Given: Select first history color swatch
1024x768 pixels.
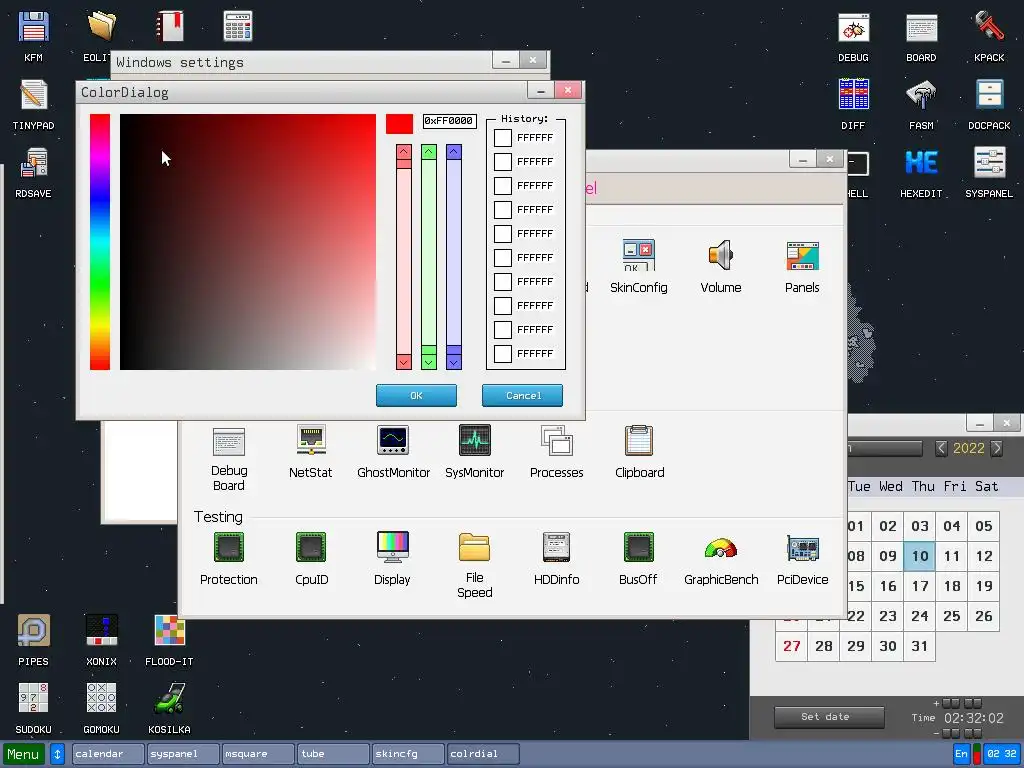Looking at the screenshot, I should coord(502,138).
